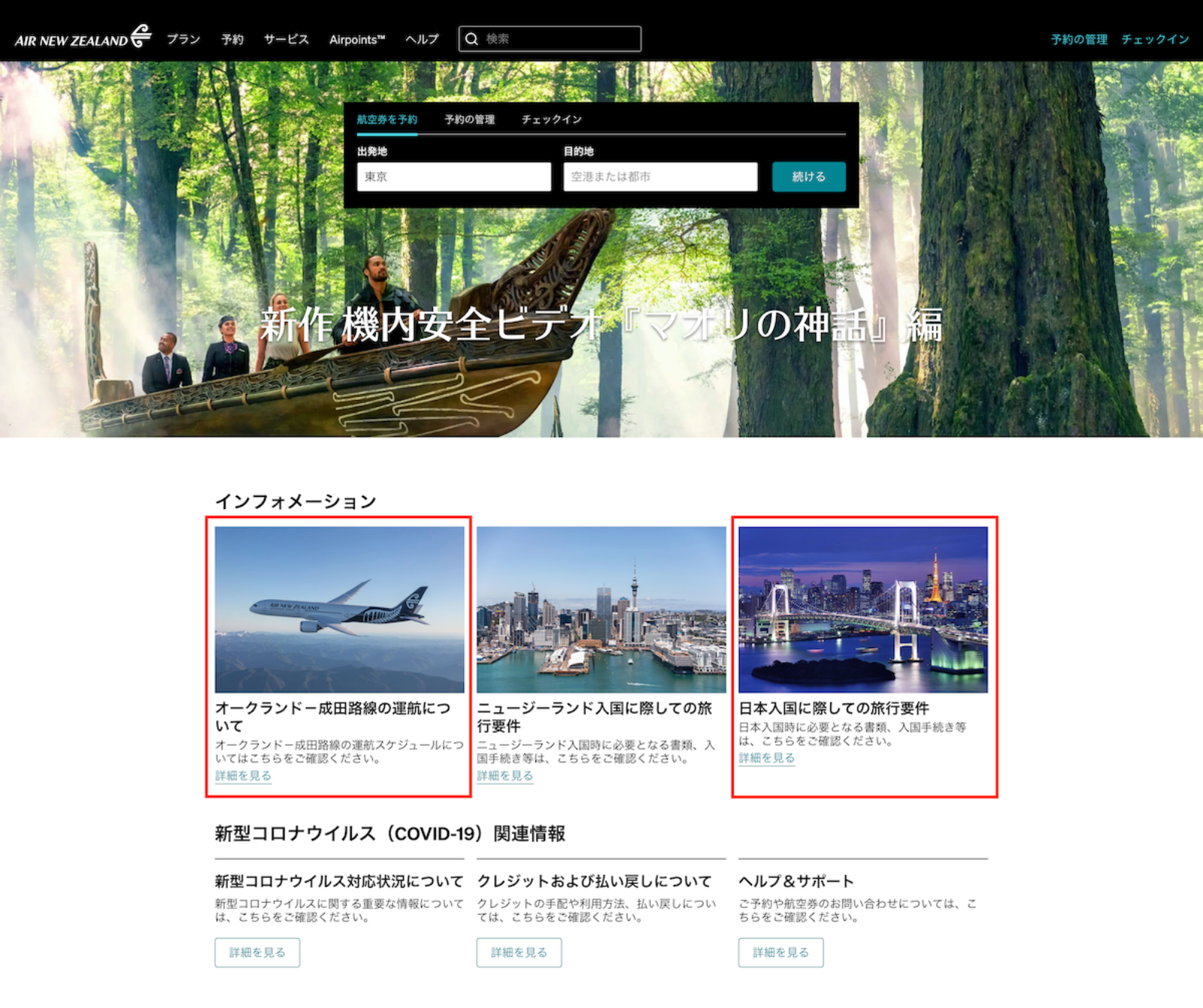This screenshot has width=1203, height=1008.
Task: Open the 予約 menu in navigation
Action: (232, 39)
